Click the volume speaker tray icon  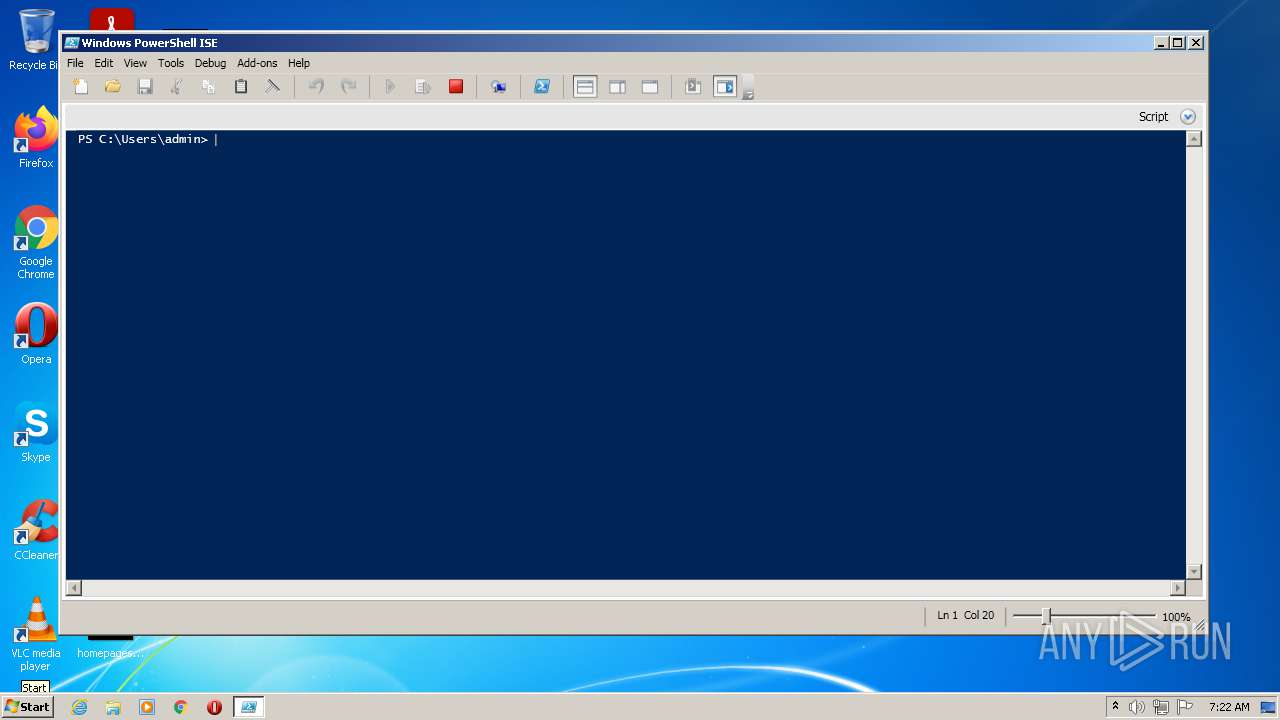click(x=1137, y=707)
